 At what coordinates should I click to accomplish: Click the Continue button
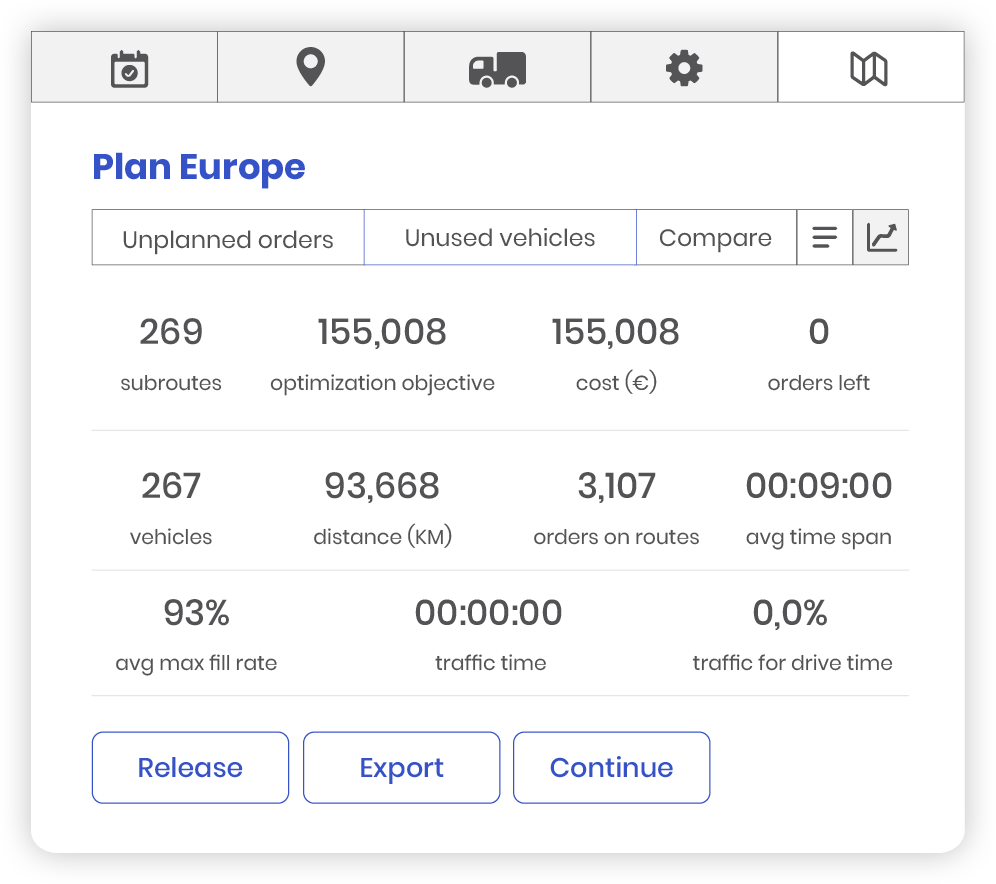click(x=611, y=768)
